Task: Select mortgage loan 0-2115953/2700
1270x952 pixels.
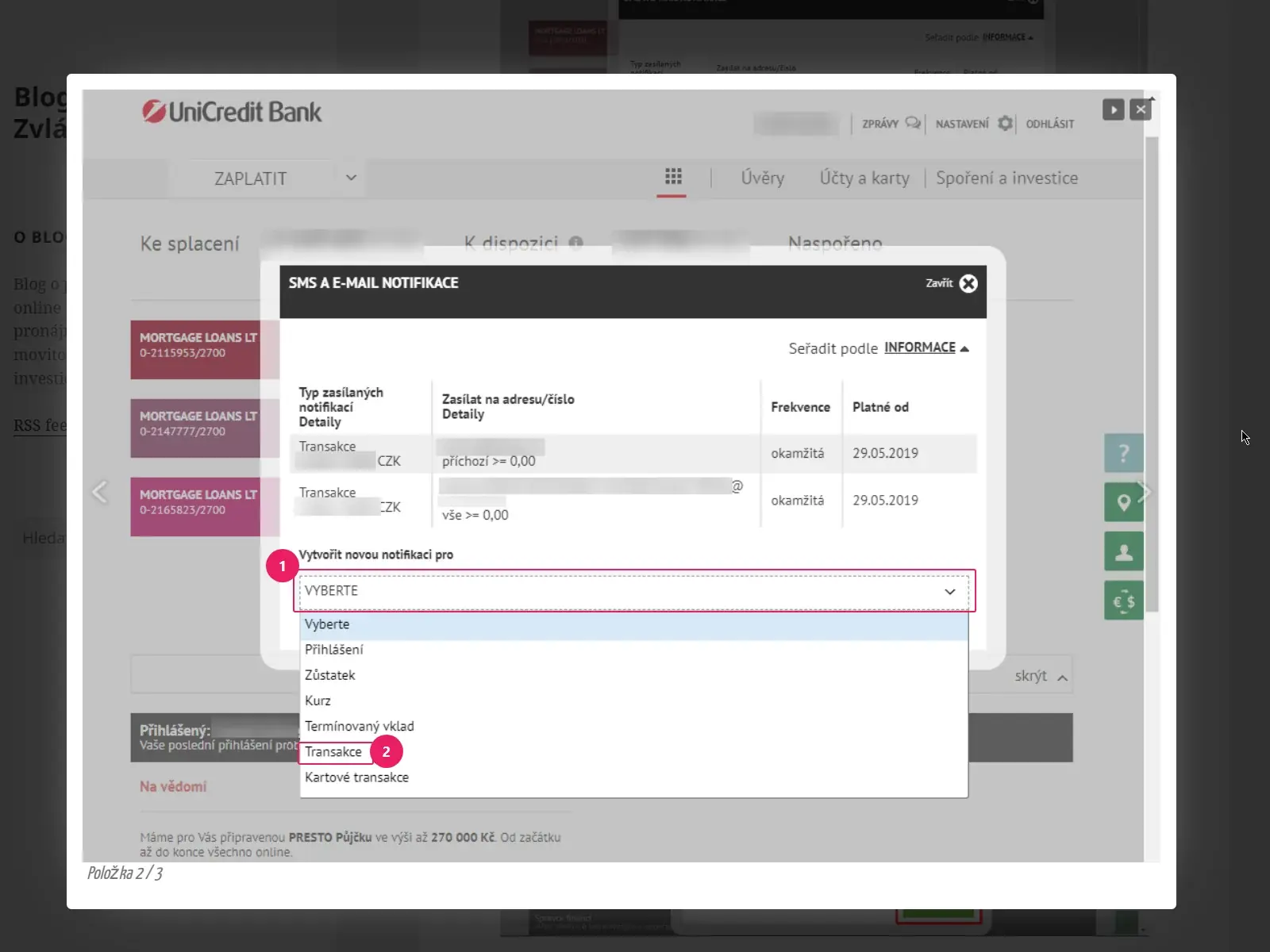Action: tap(204, 349)
